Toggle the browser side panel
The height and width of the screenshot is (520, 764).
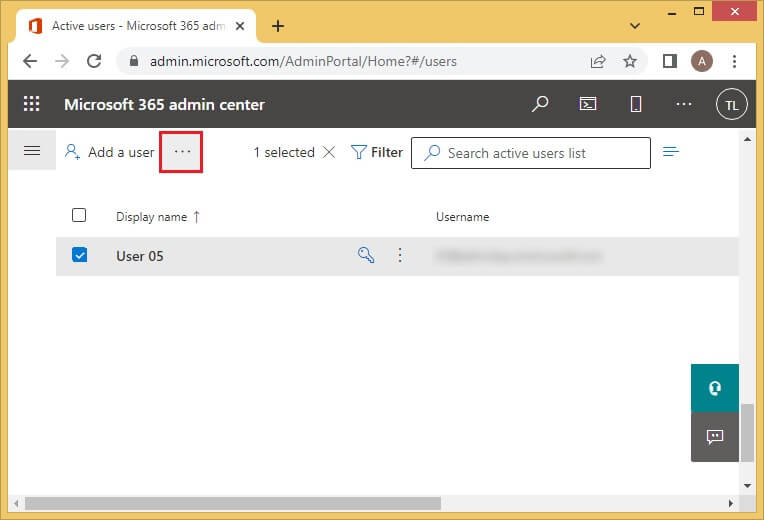click(669, 61)
